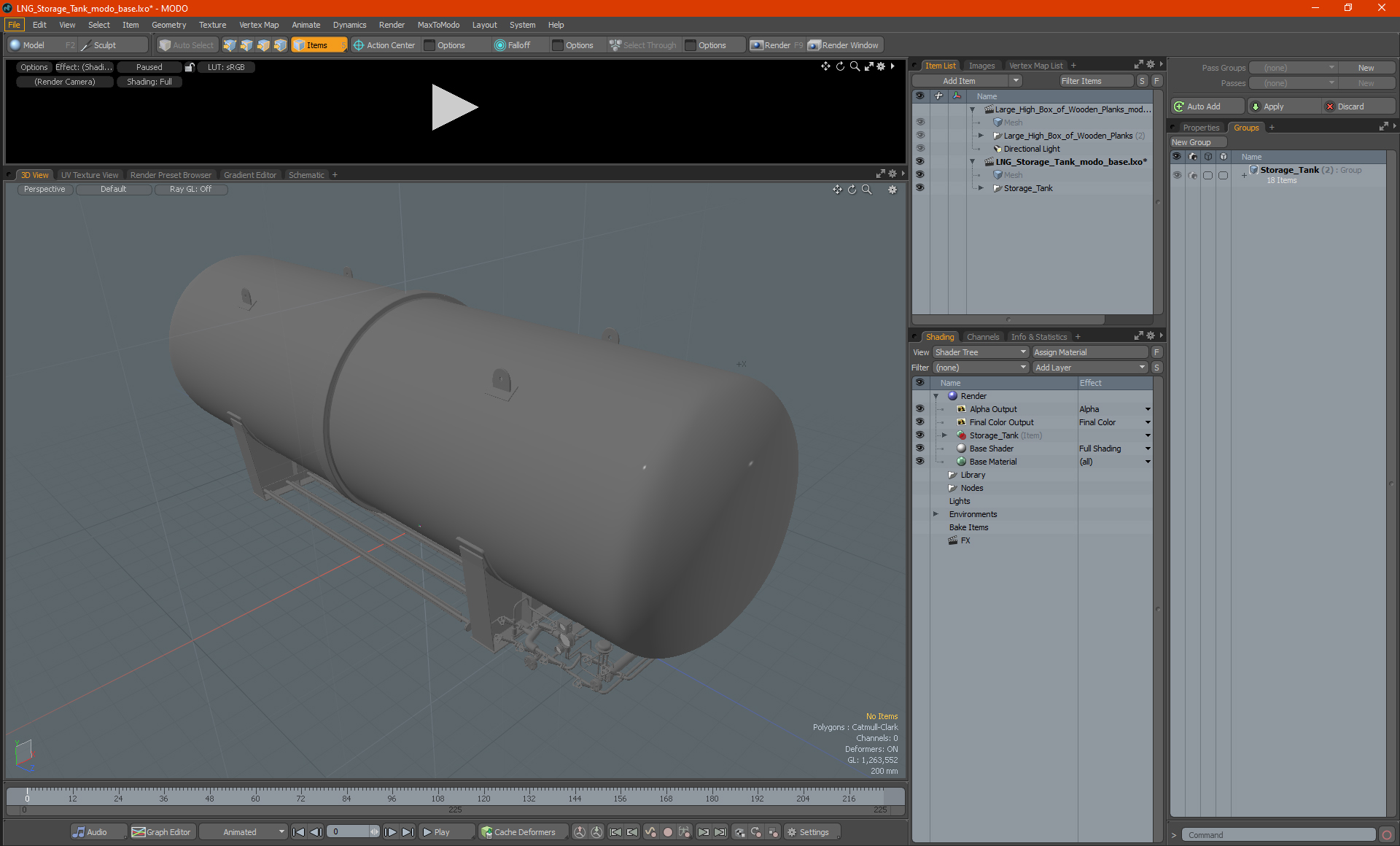Open the Add Item dropdown
This screenshot has height=846, width=1400.
coord(967,81)
